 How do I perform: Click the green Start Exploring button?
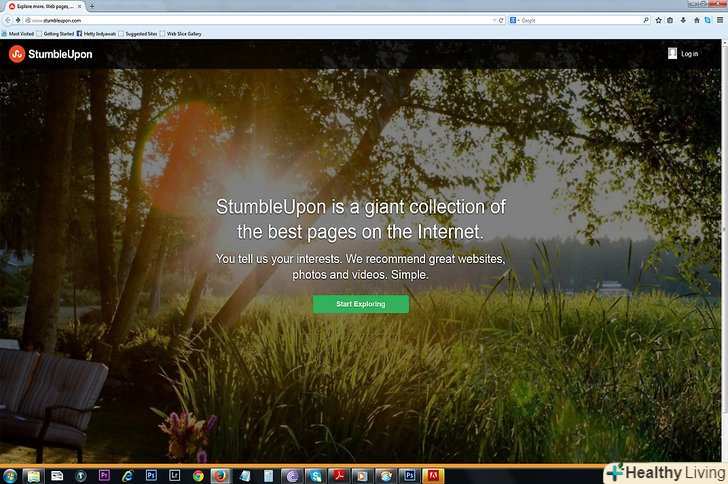tap(361, 304)
